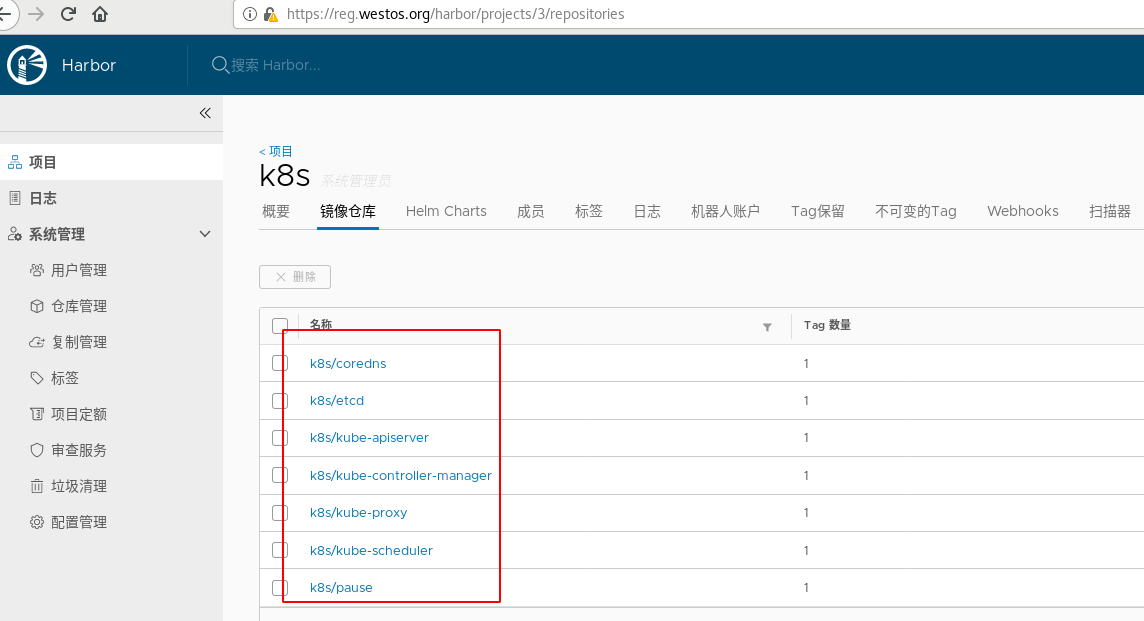This screenshot has width=1144, height=621.
Task: Check the k8s/coredns row checkbox
Action: click(279, 363)
